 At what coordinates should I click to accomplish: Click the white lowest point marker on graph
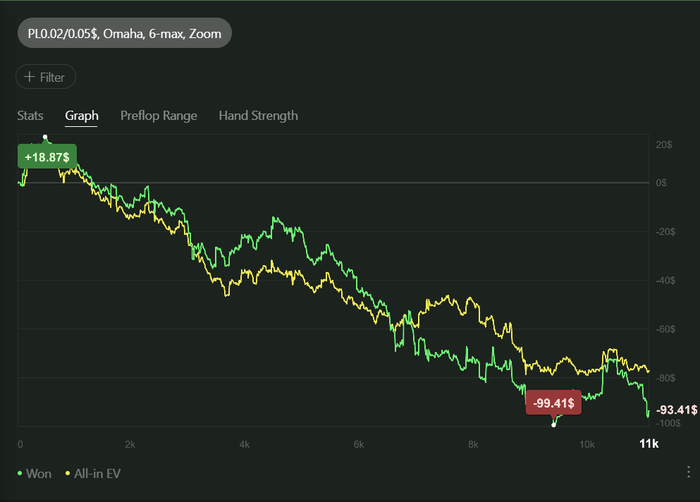554,424
